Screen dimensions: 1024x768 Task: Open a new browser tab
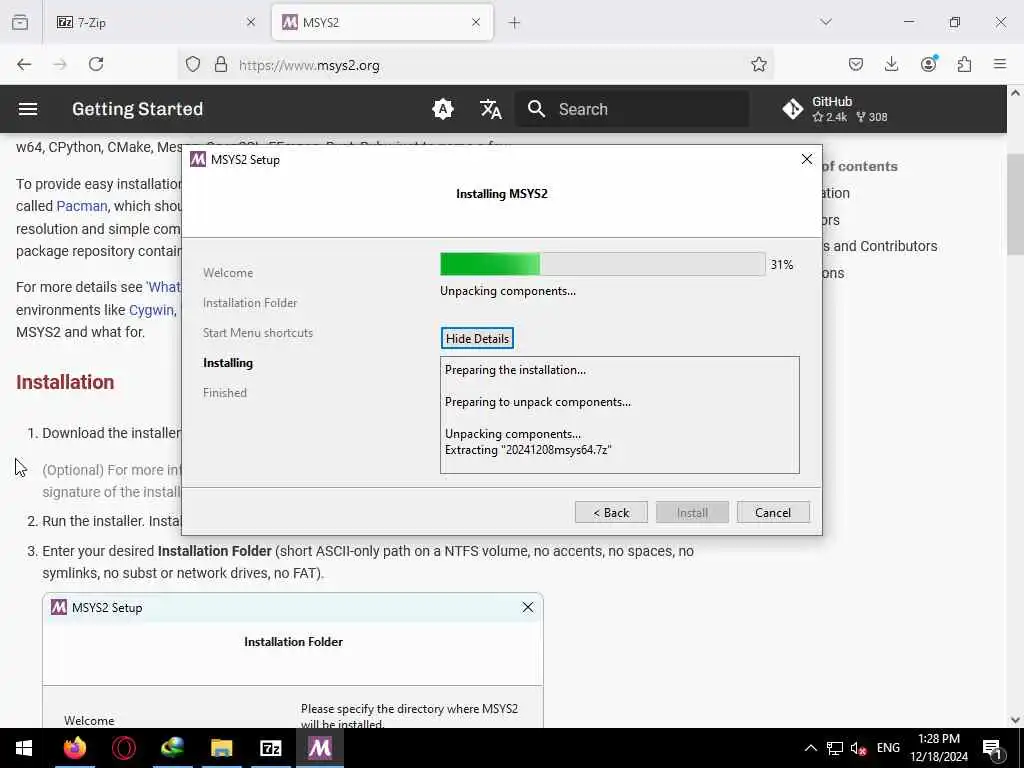click(515, 23)
